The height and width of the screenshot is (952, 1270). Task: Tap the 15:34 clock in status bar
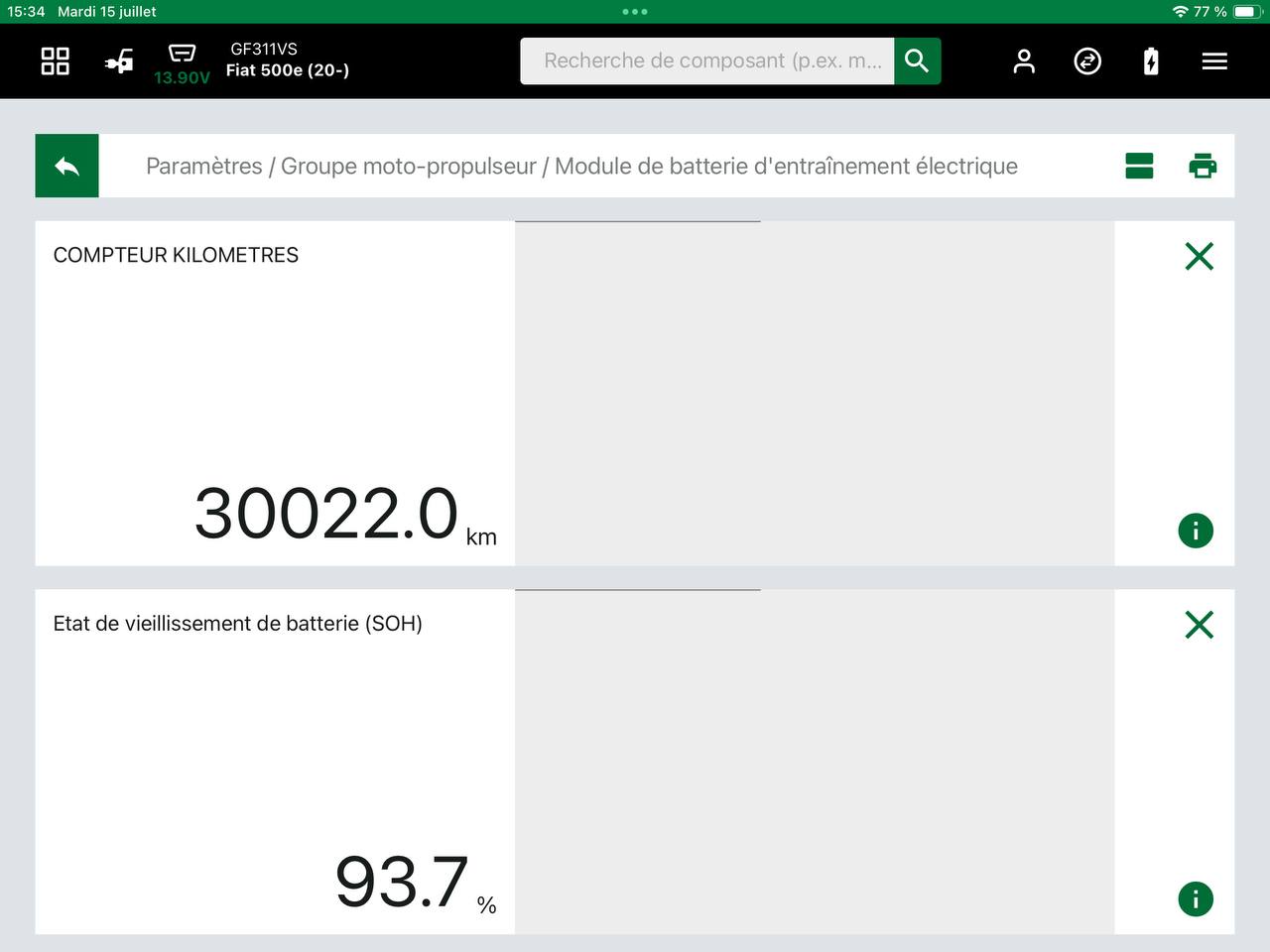click(x=26, y=12)
